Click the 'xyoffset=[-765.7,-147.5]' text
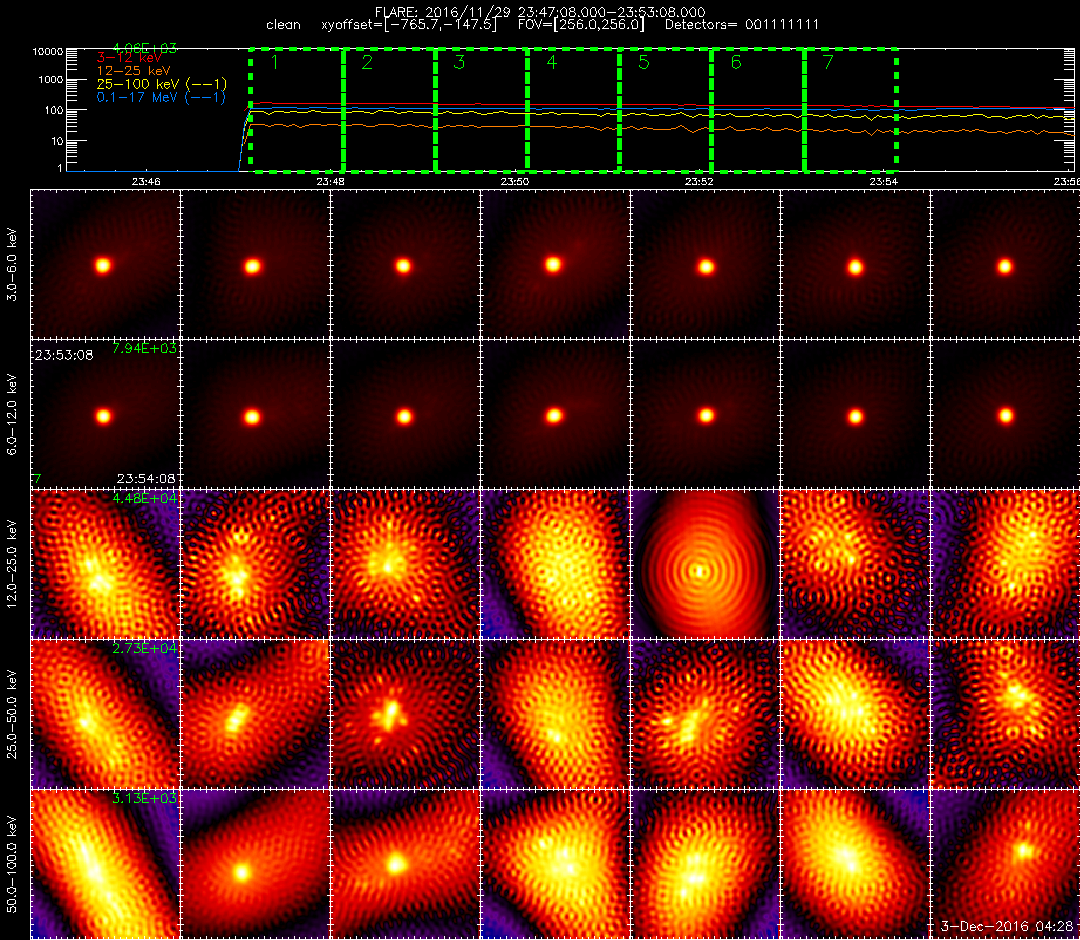Viewport: 1080px width, 940px height. tap(409, 25)
